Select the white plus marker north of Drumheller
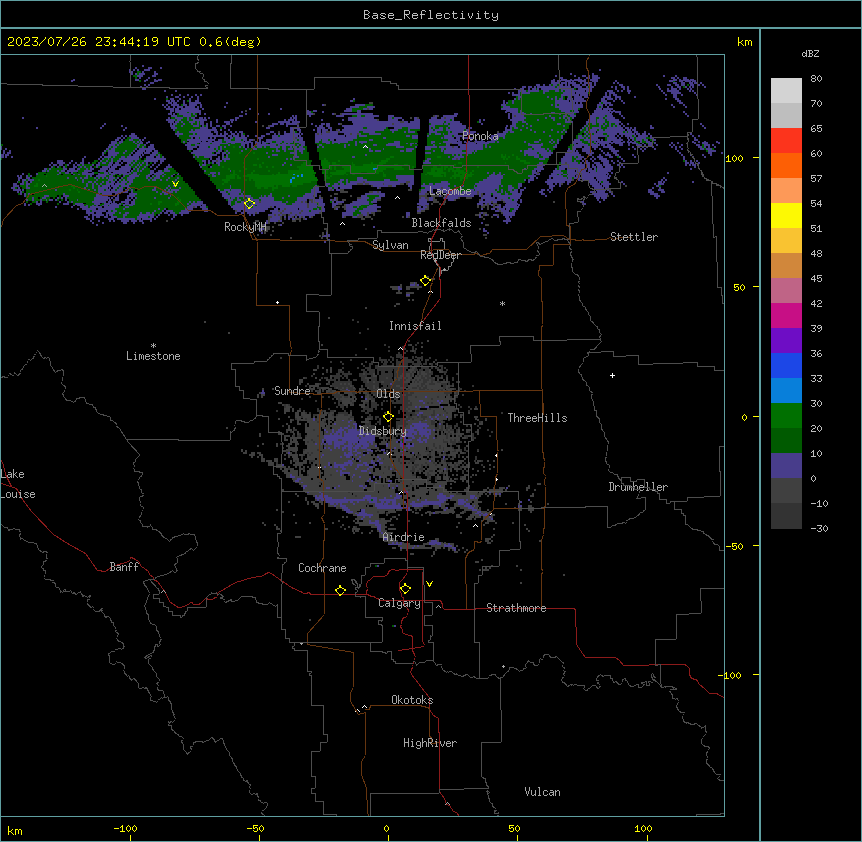862x842 pixels. [x=612, y=375]
